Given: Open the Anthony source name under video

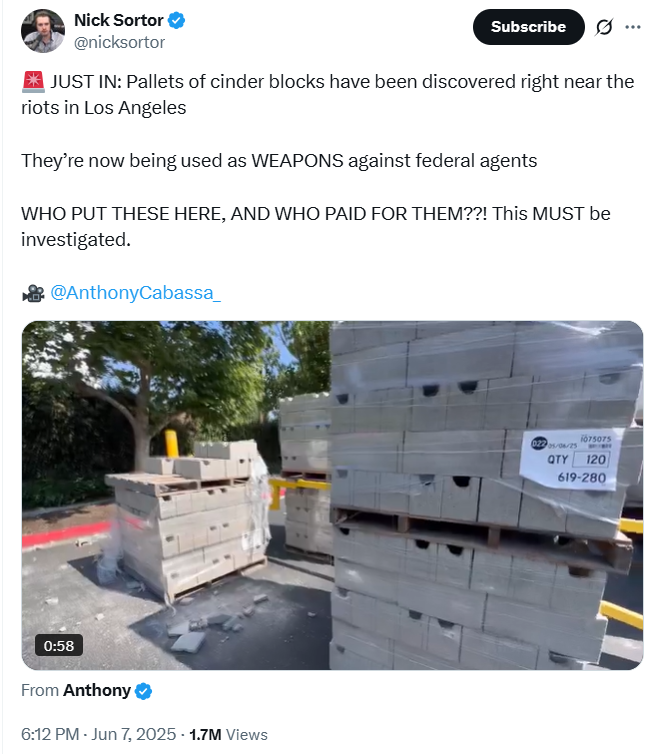Looking at the screenshot, I should click(97, 691).
